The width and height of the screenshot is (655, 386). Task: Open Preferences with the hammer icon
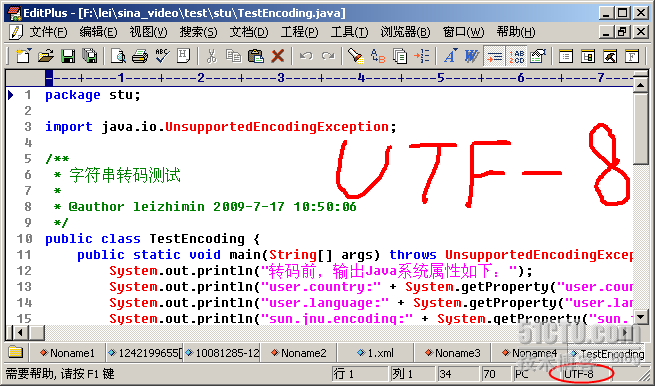tap(610, 56)
